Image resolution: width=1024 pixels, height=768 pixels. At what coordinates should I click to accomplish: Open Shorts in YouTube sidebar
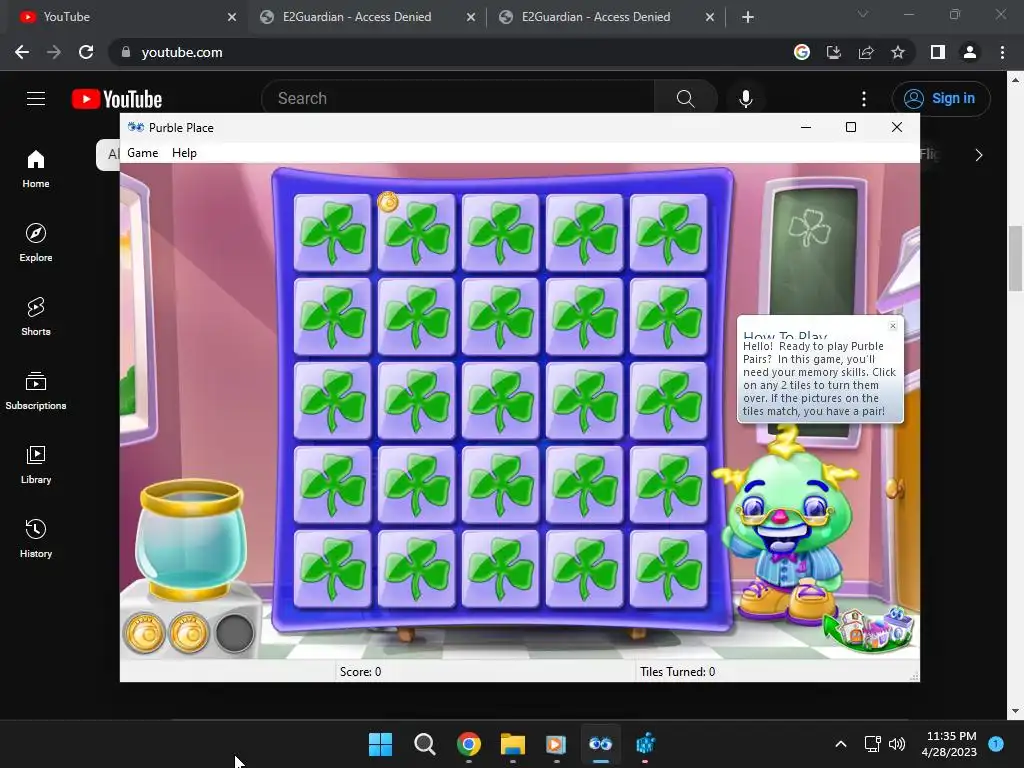coord(36,317)
